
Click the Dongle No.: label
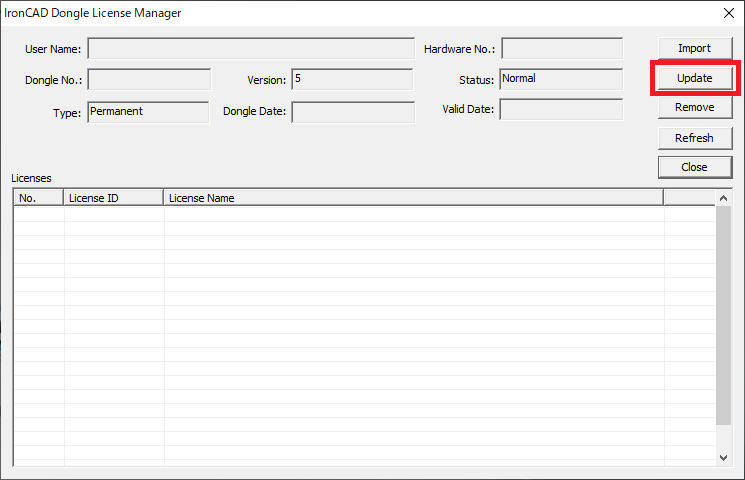click(54, 80)
